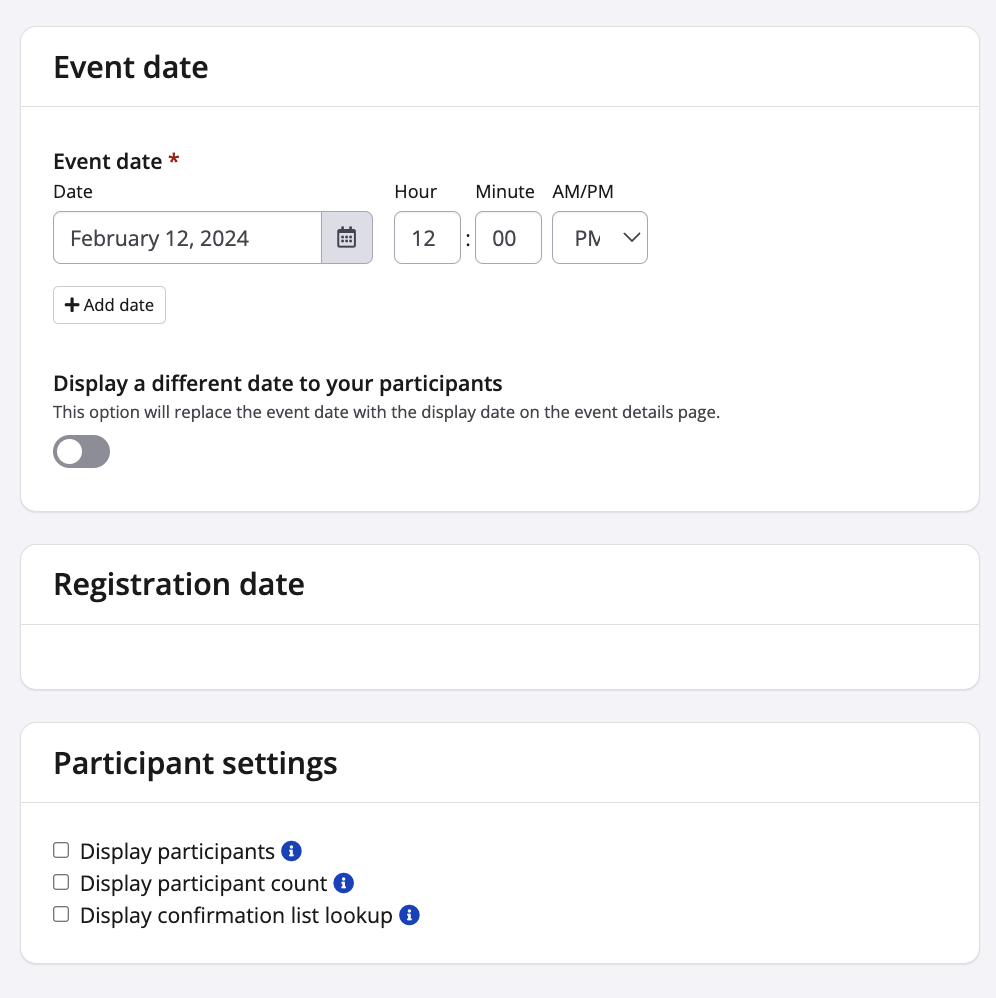Click the Minute label above the field
The width and height of the screenshot is (996, 998).
(505, 191)
